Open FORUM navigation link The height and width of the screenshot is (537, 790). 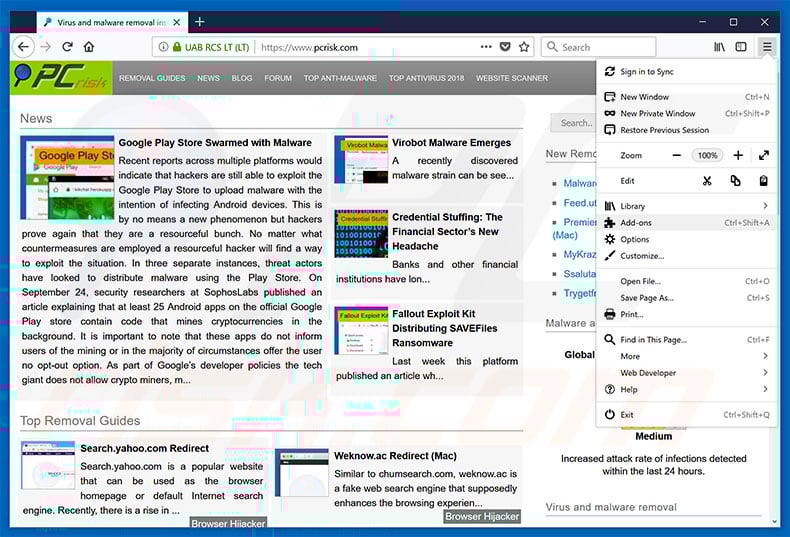278,78
